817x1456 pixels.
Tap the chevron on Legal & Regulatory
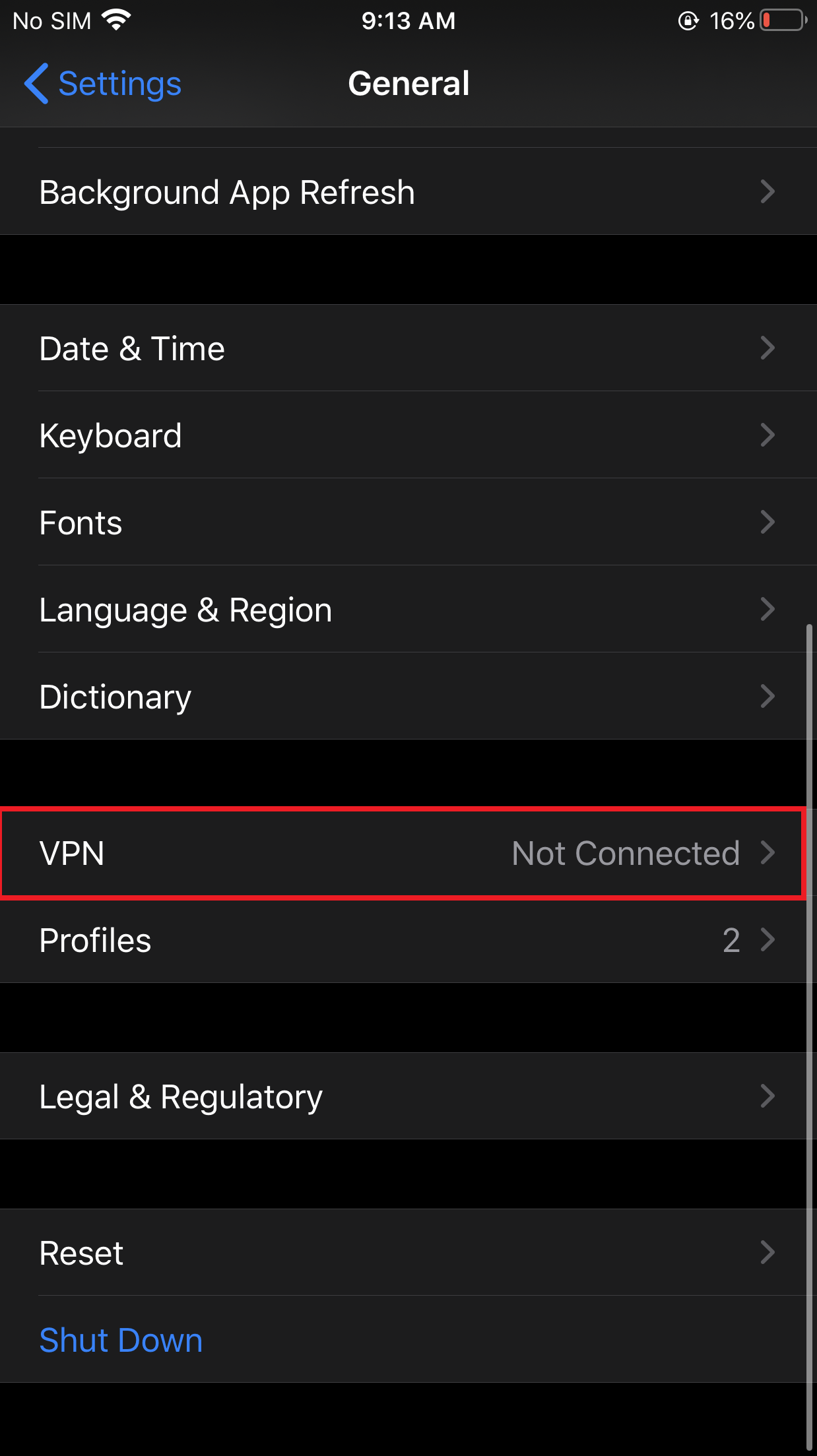(767, 1096)
